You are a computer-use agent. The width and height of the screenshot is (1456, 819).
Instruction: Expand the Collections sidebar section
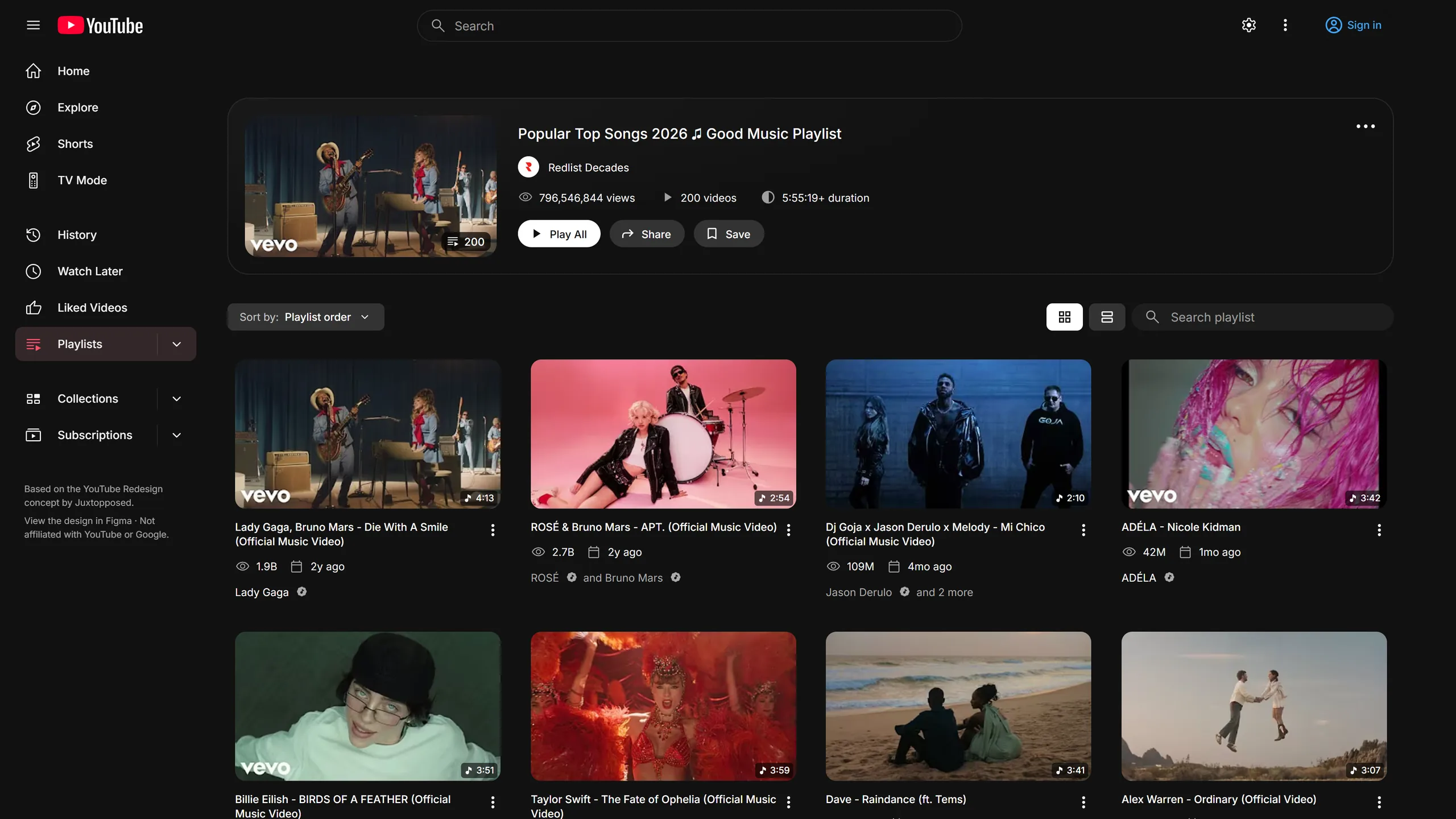point(176,399)
